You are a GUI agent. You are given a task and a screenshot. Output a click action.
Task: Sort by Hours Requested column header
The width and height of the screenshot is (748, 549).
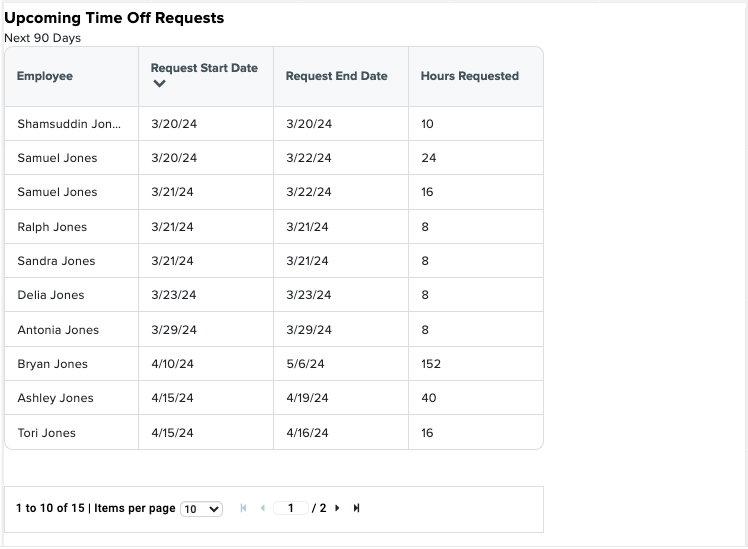click(469, 76)
